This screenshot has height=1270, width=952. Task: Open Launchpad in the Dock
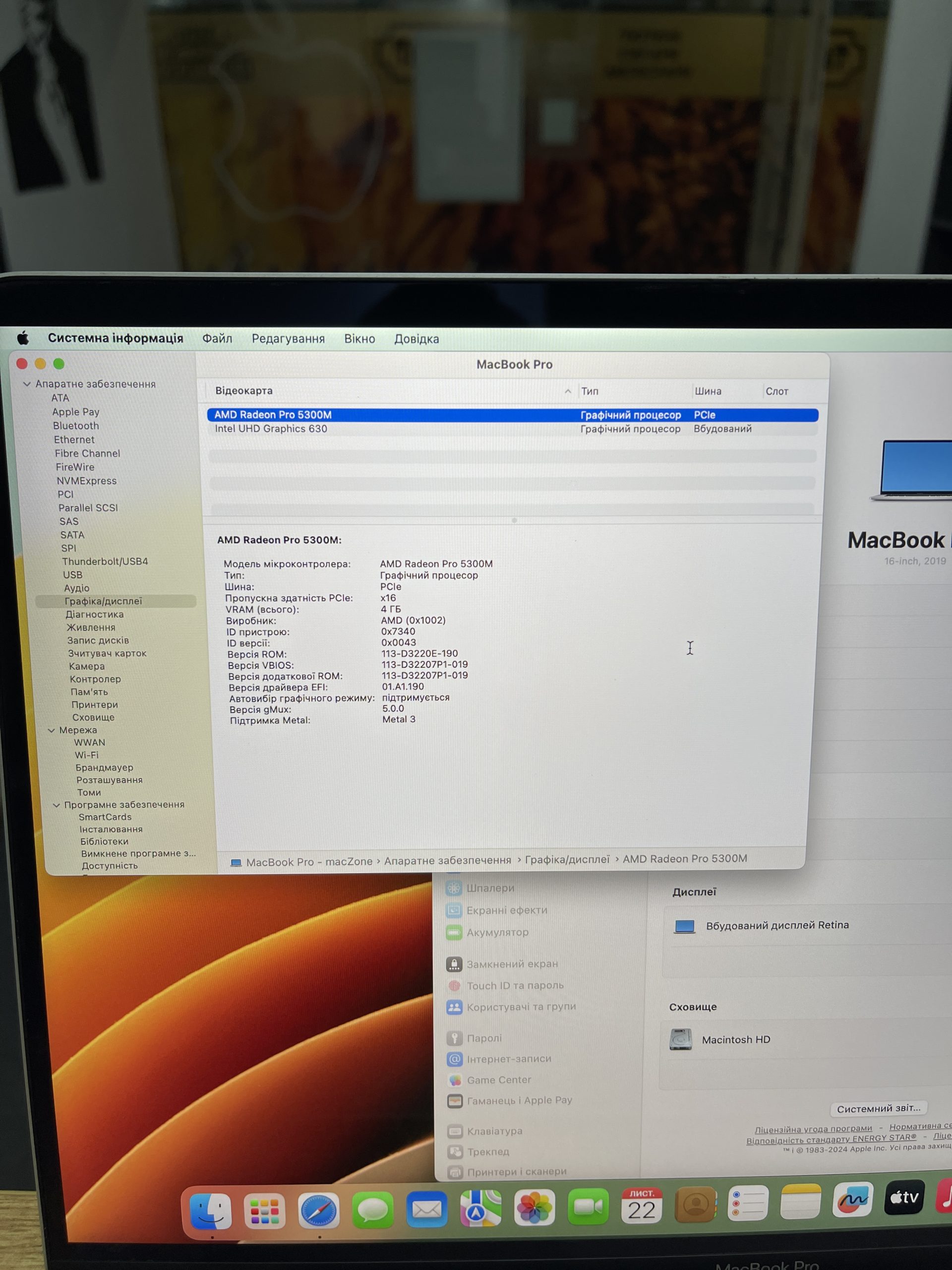(265, 1210)
